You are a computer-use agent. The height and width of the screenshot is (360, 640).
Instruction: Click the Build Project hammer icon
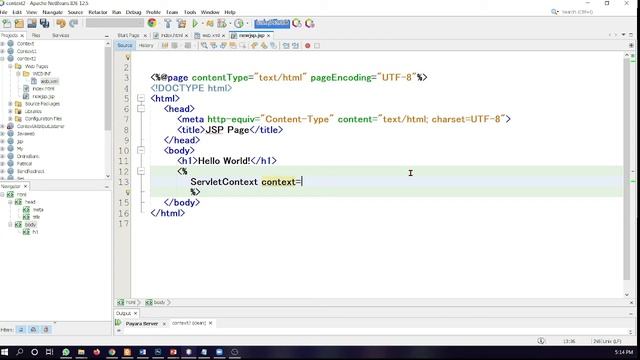tap(168, 24)
